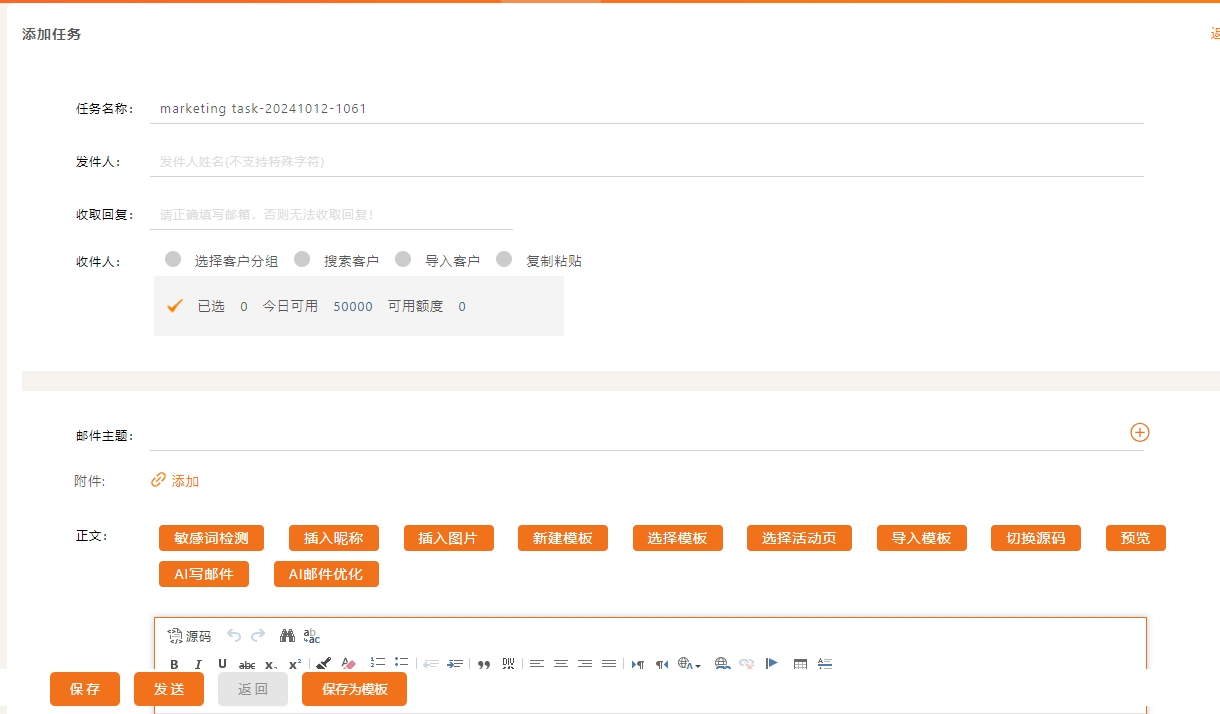Click the 添加 attachment link
1220x714 pixels.
click(175, 481)
